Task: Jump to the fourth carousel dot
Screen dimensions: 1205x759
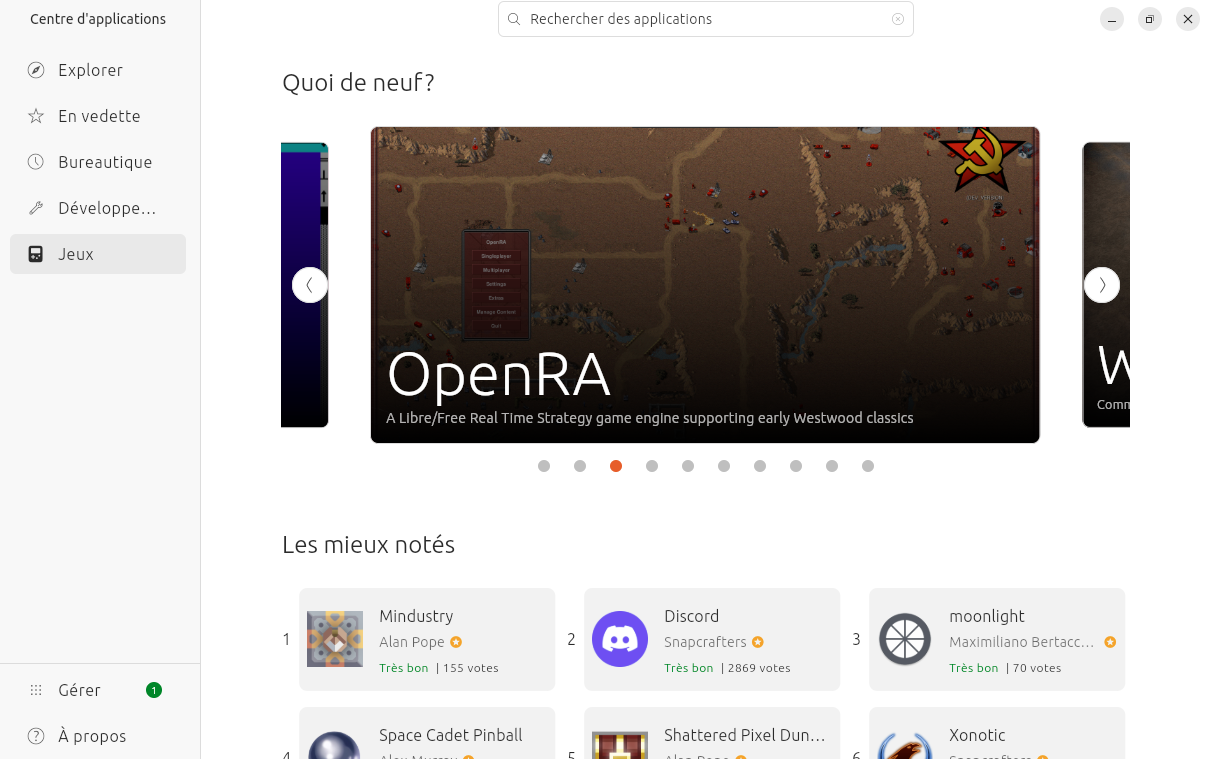Action: point(652,466)
